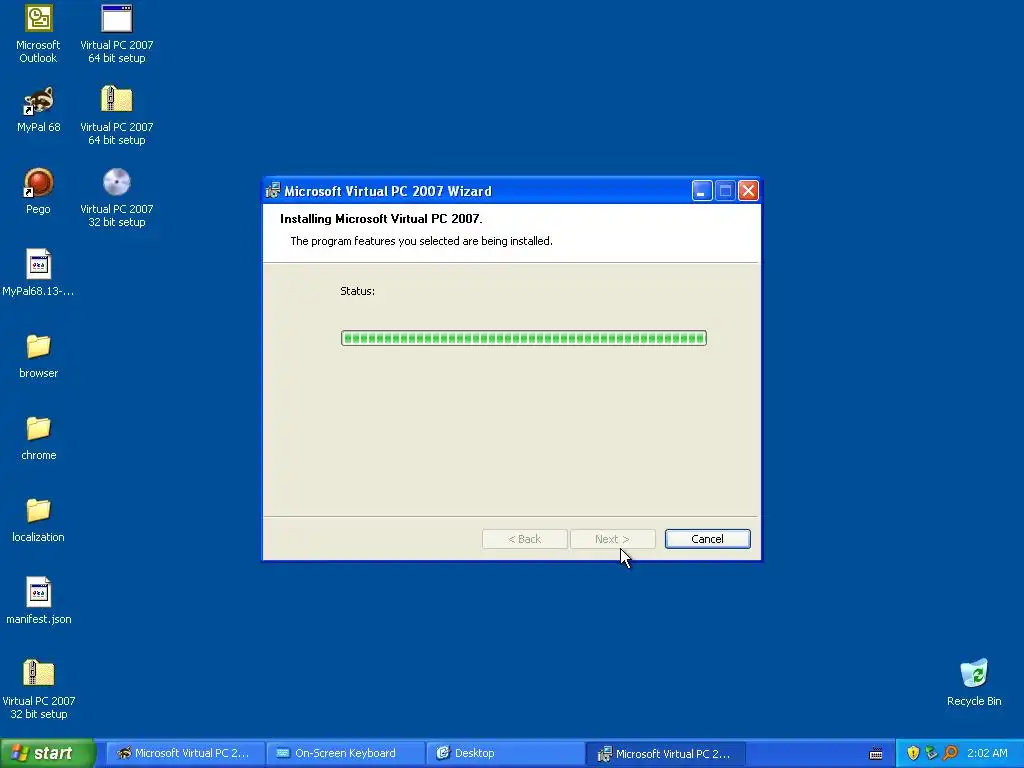Click the 2:02 AM system clock

pos(987,753)
